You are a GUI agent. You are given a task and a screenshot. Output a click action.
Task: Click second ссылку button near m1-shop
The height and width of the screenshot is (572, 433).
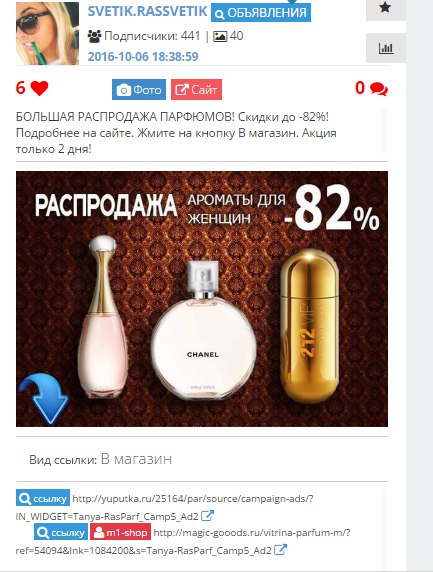[61, 533]
